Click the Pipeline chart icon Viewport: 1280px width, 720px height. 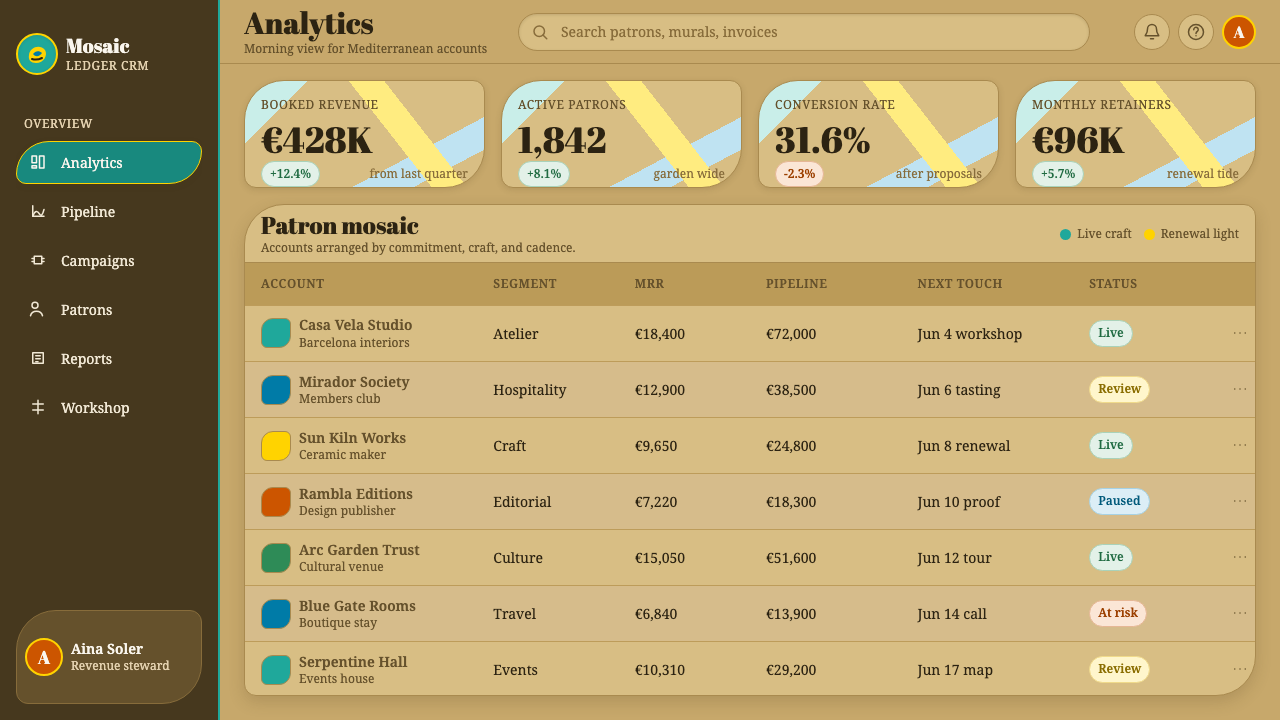38,211
